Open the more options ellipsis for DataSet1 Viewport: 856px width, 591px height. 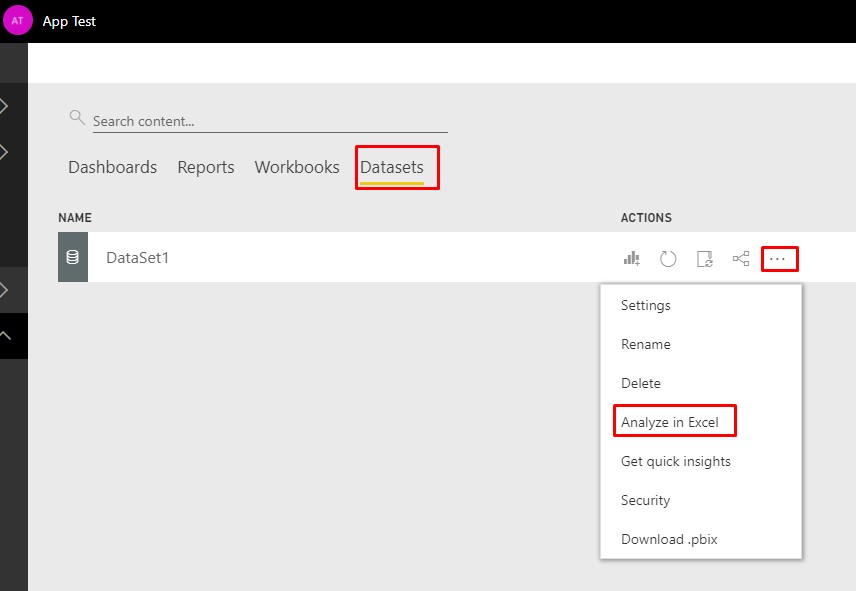(x=779, y=258)
